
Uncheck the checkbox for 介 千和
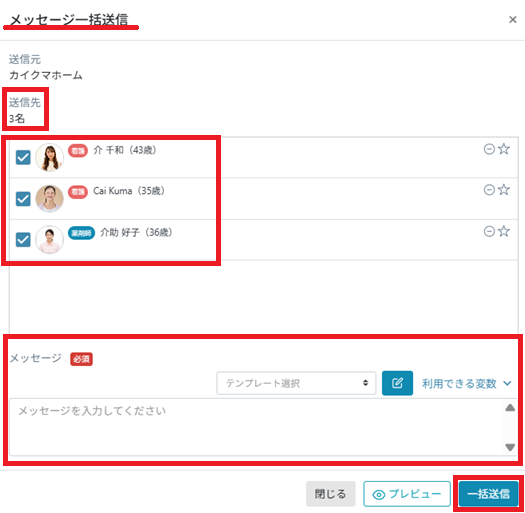23,157
